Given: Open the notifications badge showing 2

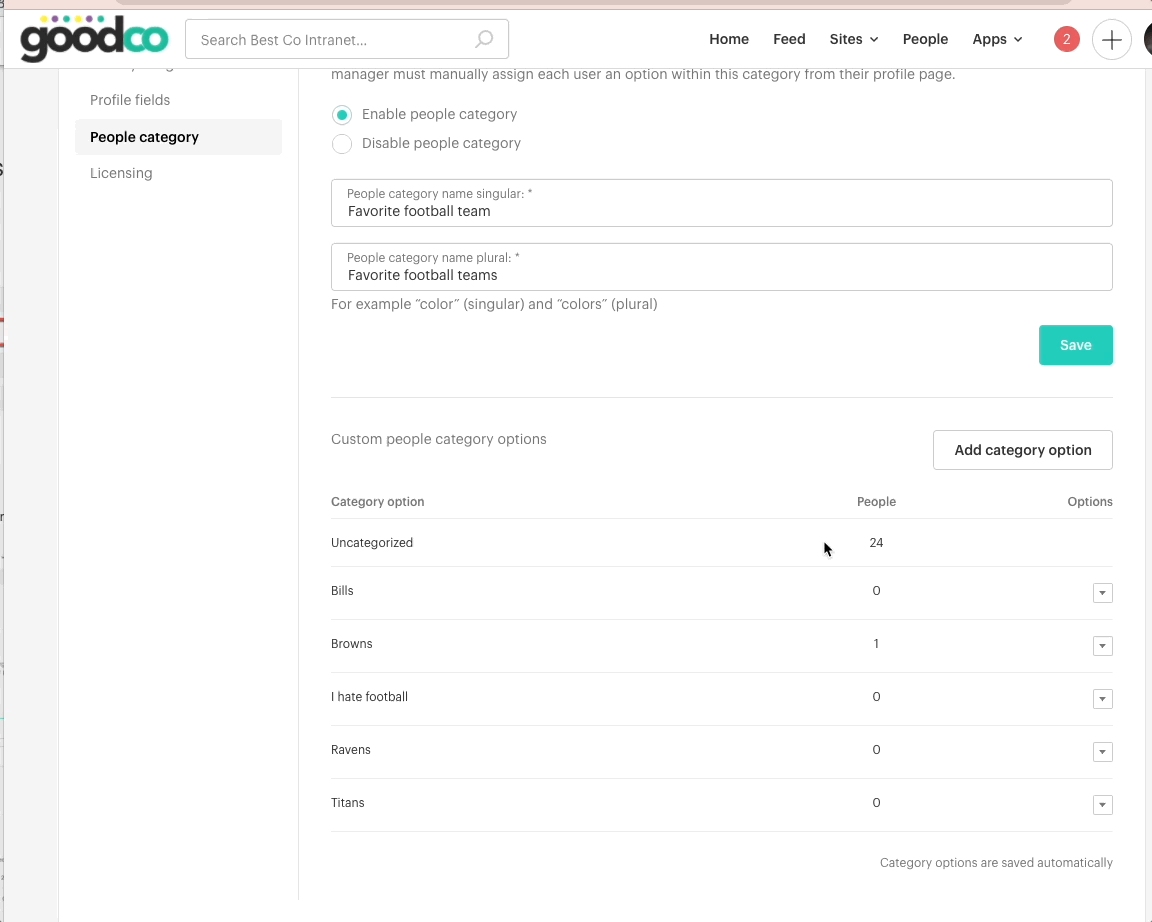Looking at the screenshot, I should point(1066,39).
